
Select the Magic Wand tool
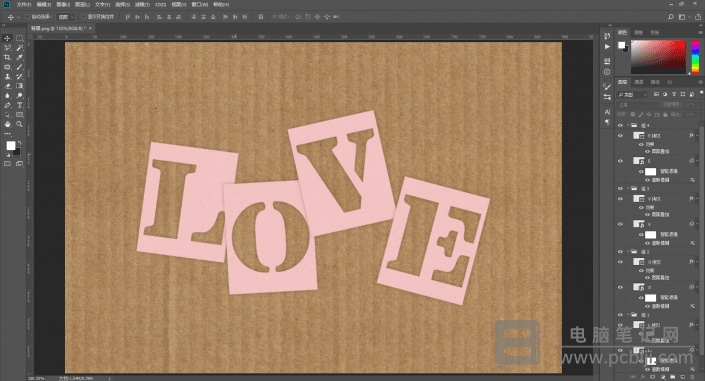click(19, 48)
